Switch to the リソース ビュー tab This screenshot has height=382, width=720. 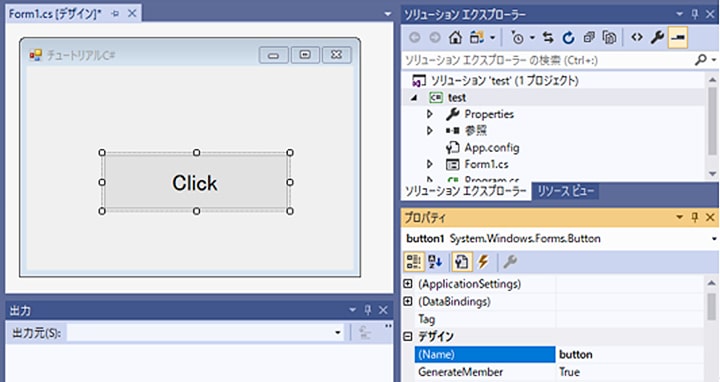(565, 191)
